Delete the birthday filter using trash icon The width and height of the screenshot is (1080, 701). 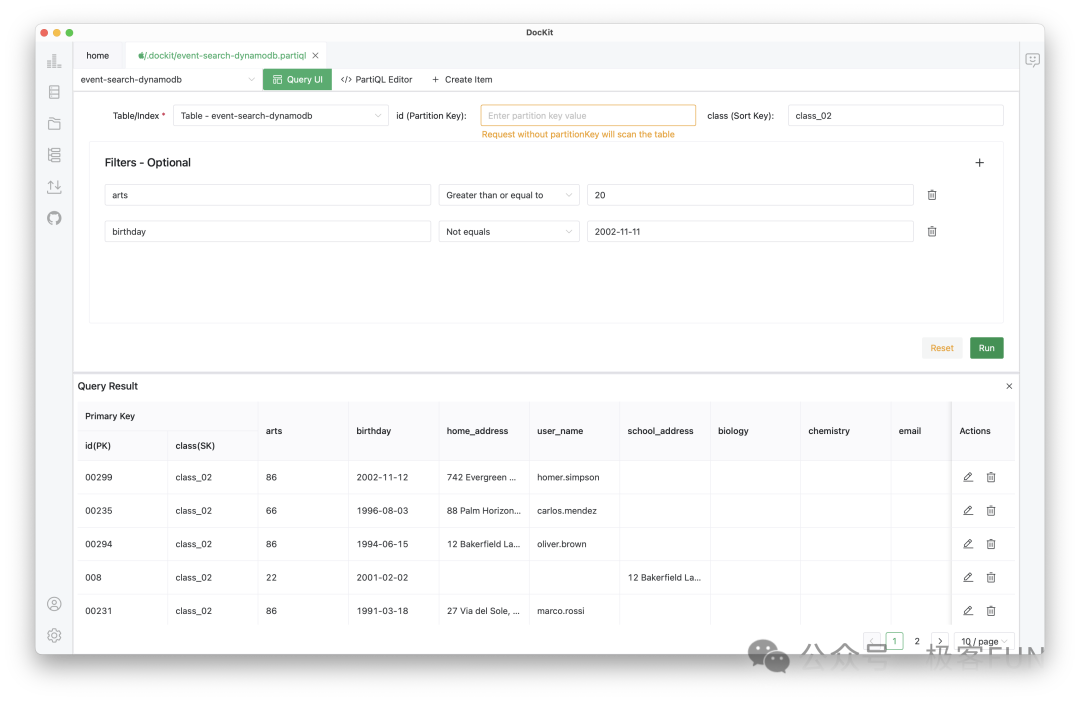pos(931,231)
